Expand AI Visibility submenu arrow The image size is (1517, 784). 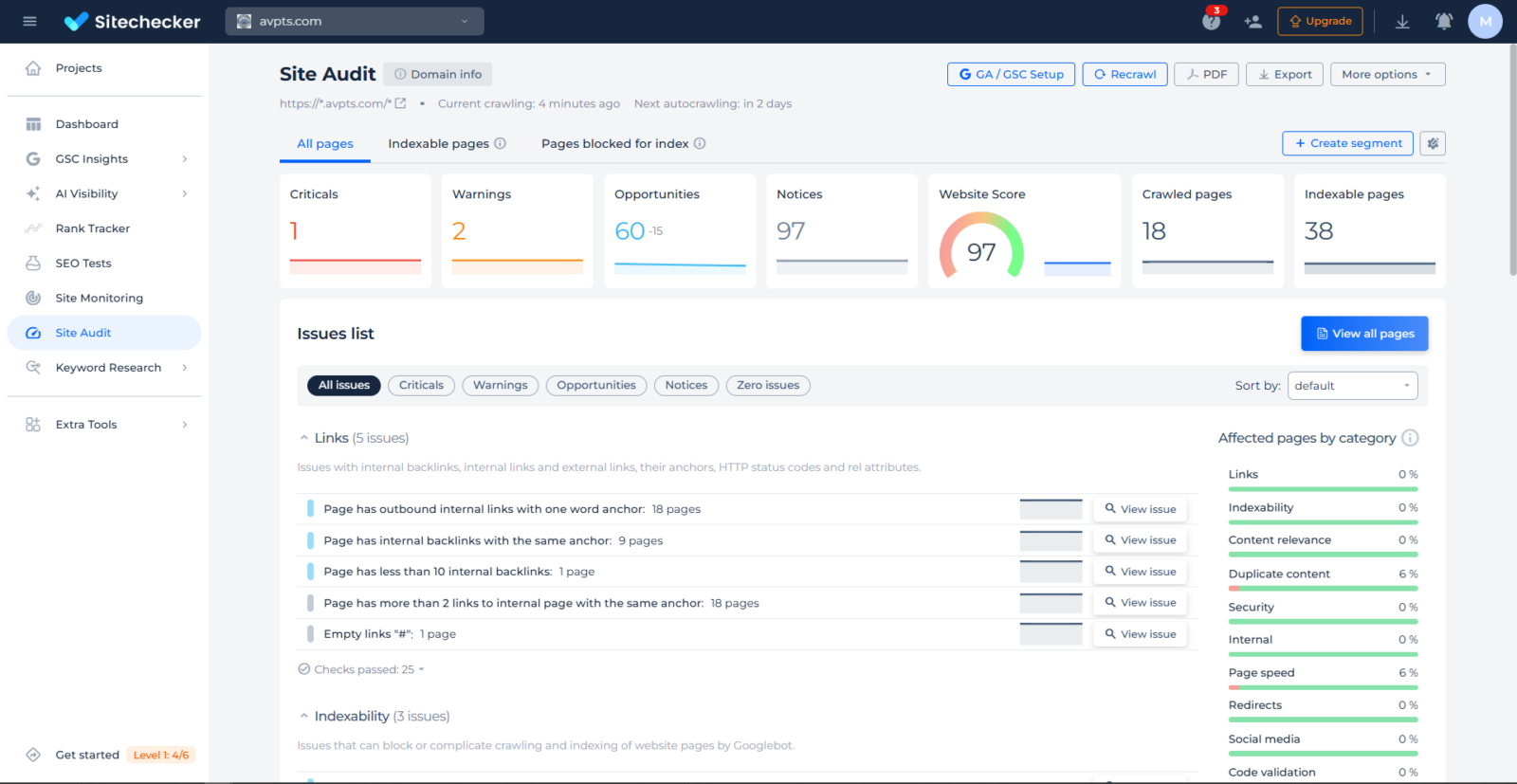click(185, 193)
